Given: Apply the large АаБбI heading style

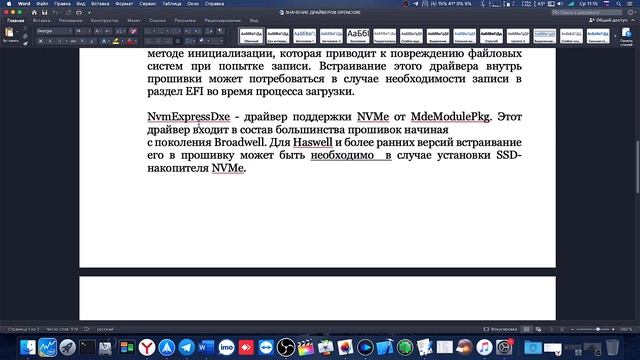Looking at the screenshot, I should click(358, 36).
